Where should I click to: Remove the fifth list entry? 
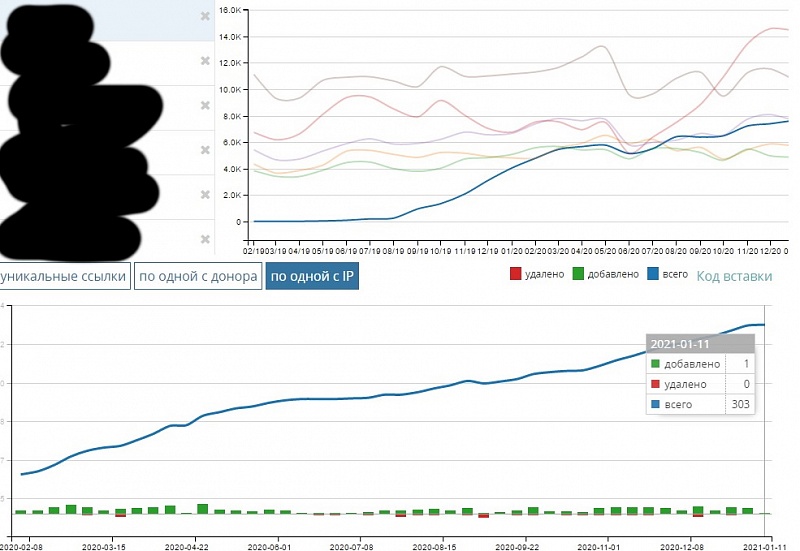(x=205, y=194)
